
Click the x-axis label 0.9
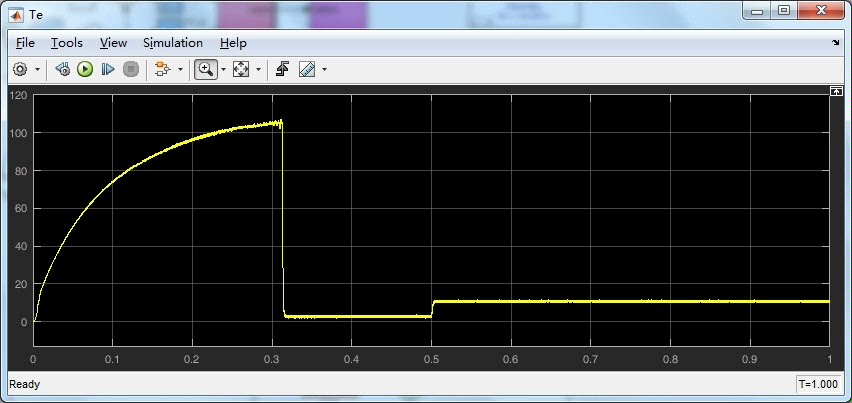pyautogui.click(x=750, y=360)
